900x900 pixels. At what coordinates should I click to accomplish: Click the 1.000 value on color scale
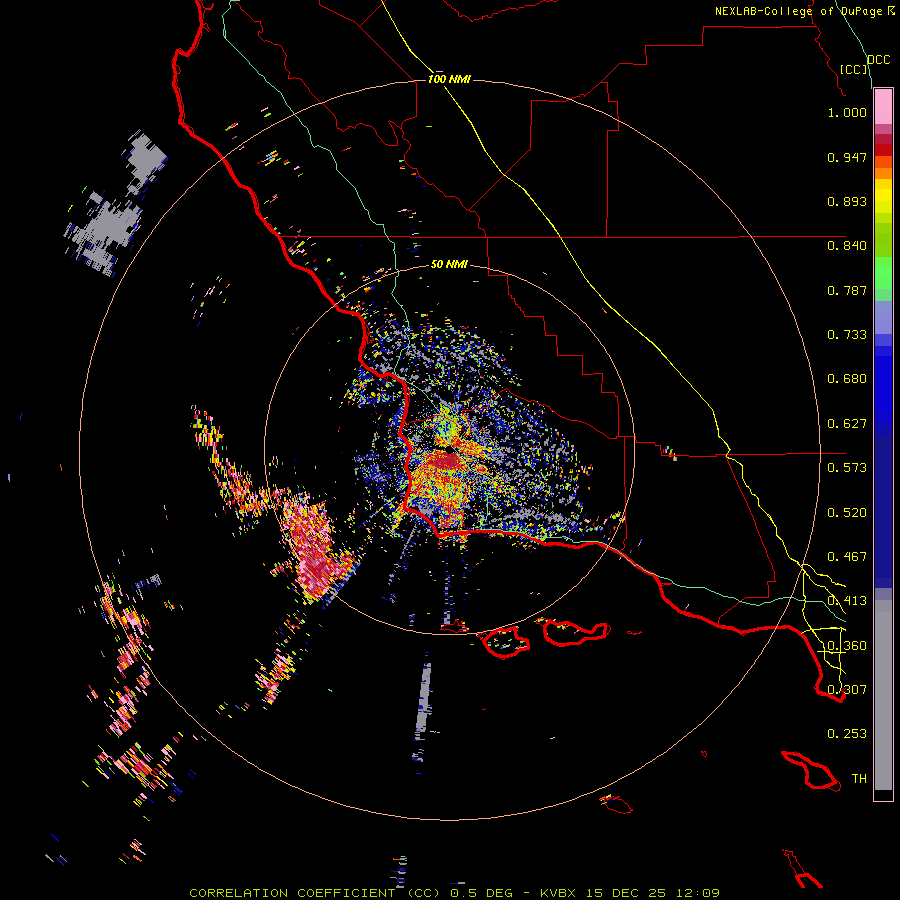click(x=847, y=112)
